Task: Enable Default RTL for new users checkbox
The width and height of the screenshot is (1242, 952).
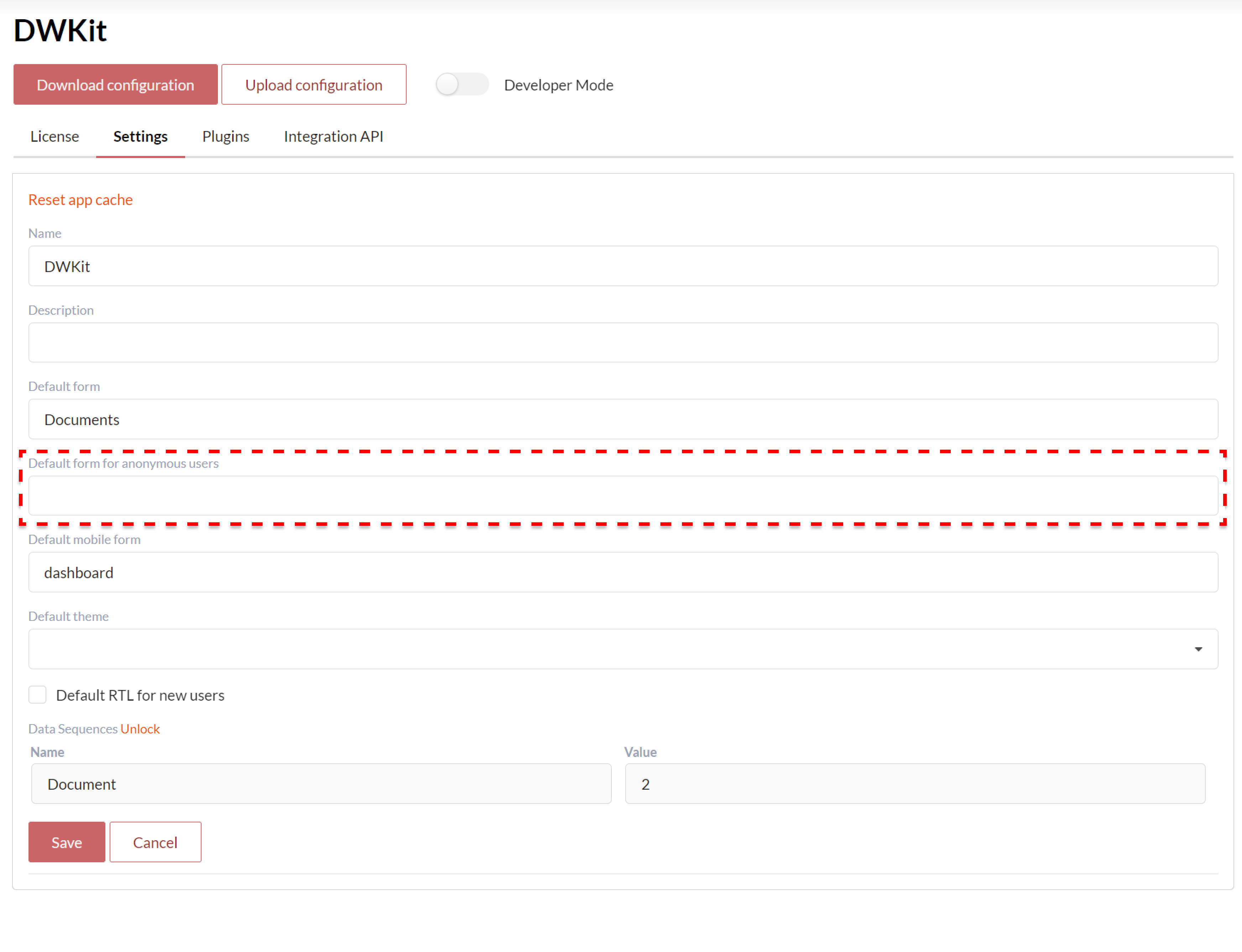Action: coord(37,695)
